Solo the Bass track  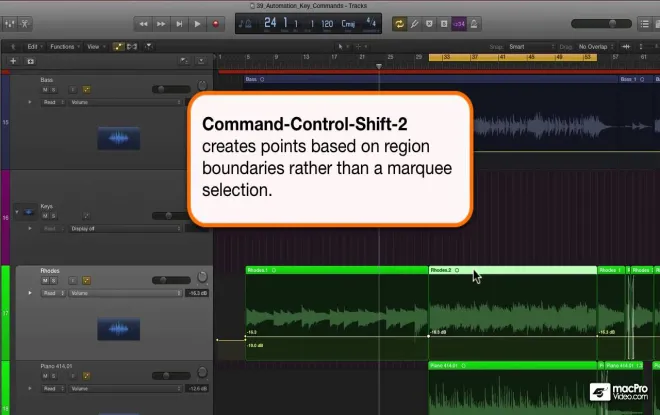(x=53, y=90)
